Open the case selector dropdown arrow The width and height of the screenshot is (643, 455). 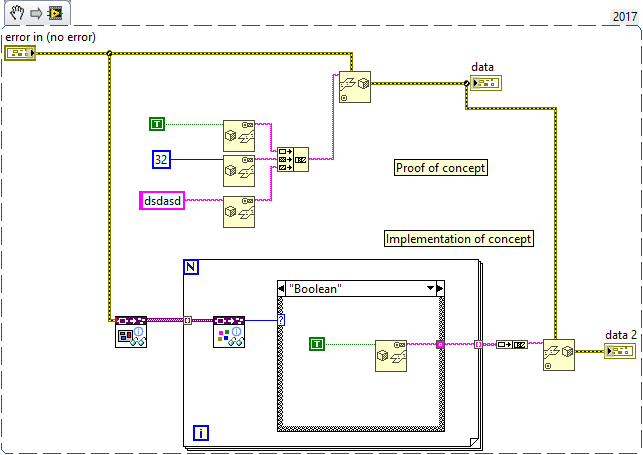tap(431, 288)
